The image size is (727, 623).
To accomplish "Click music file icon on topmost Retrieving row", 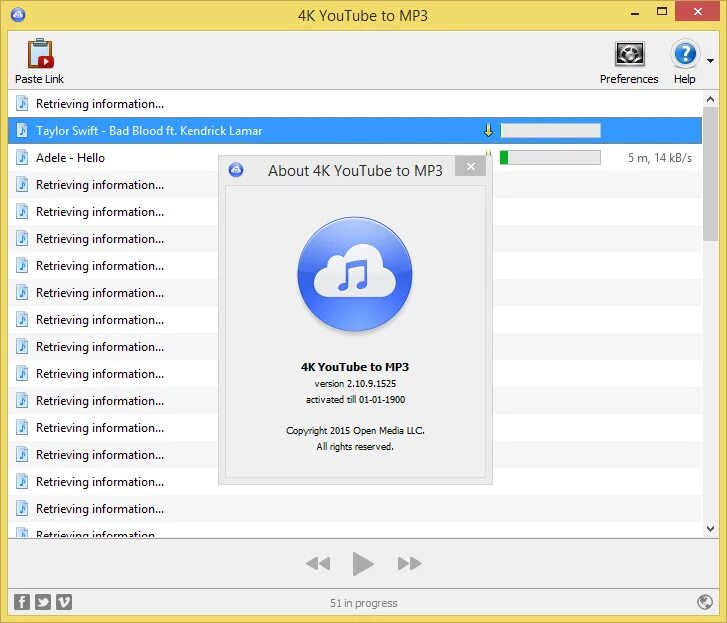I will coord(22,104).
